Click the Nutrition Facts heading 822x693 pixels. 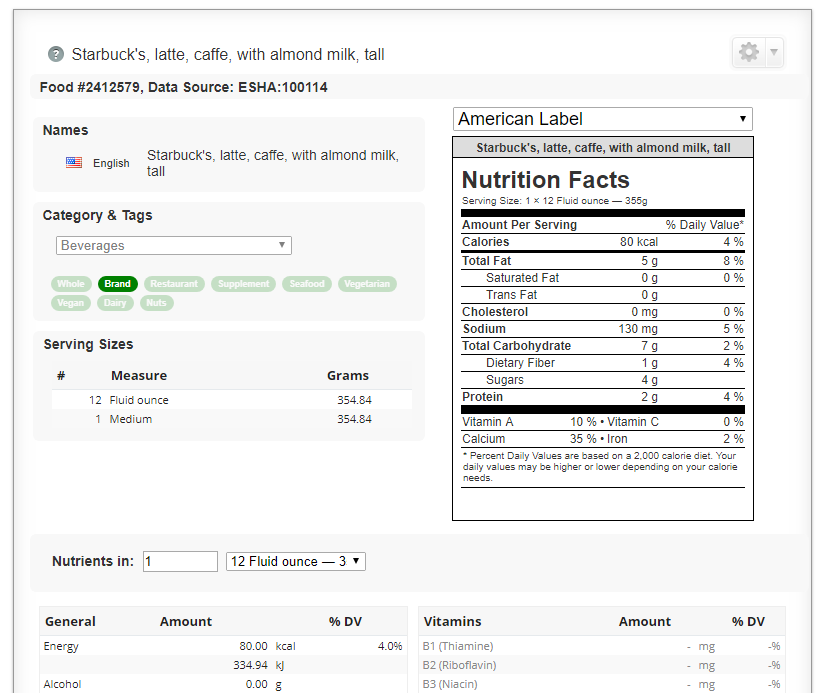click(545, 180)
